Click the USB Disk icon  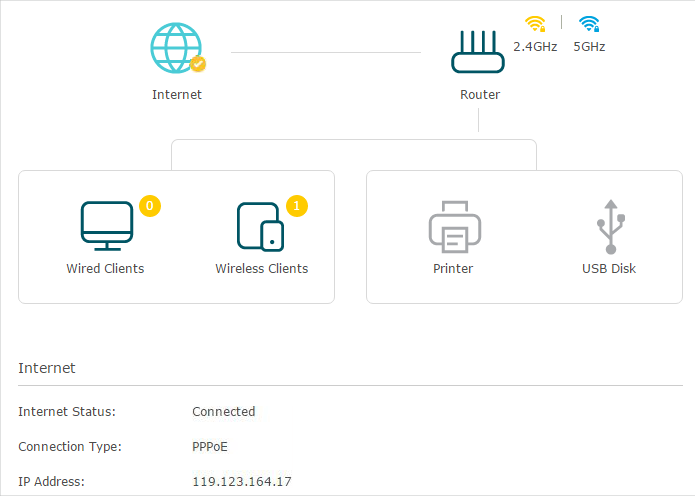coord(608,224)
